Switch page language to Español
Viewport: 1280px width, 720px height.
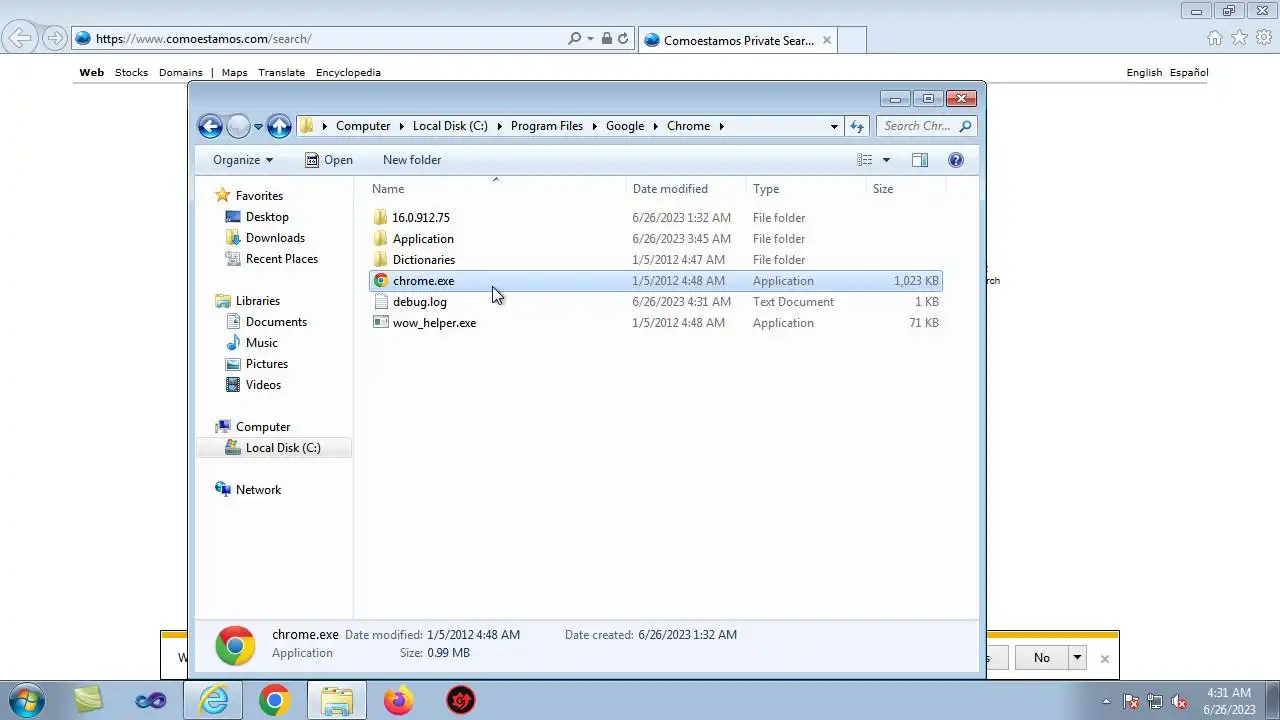[1189, 72]
